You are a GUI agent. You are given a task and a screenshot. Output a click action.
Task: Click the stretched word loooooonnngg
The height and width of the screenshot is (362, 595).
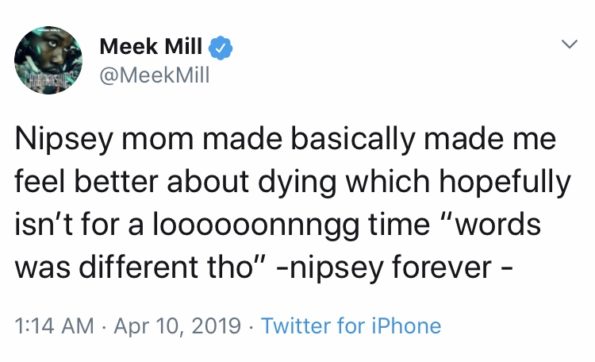(256, 225)
